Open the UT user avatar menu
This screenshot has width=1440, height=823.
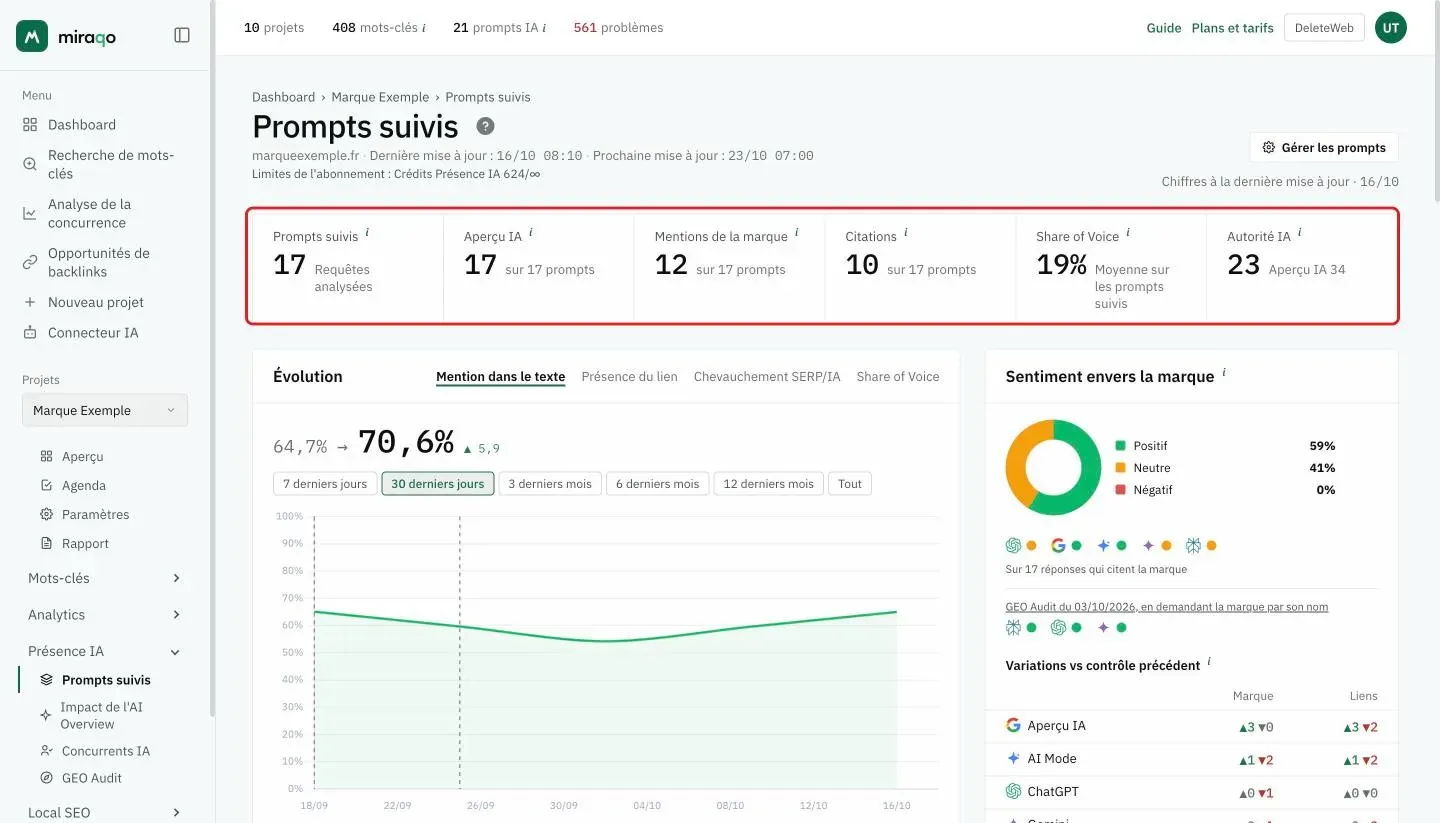click(1390, 28)
